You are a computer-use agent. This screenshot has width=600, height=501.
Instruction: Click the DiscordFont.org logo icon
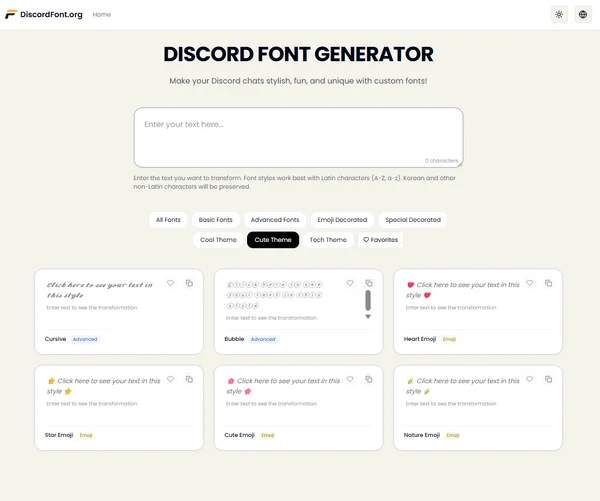click(x=11, y=15)
